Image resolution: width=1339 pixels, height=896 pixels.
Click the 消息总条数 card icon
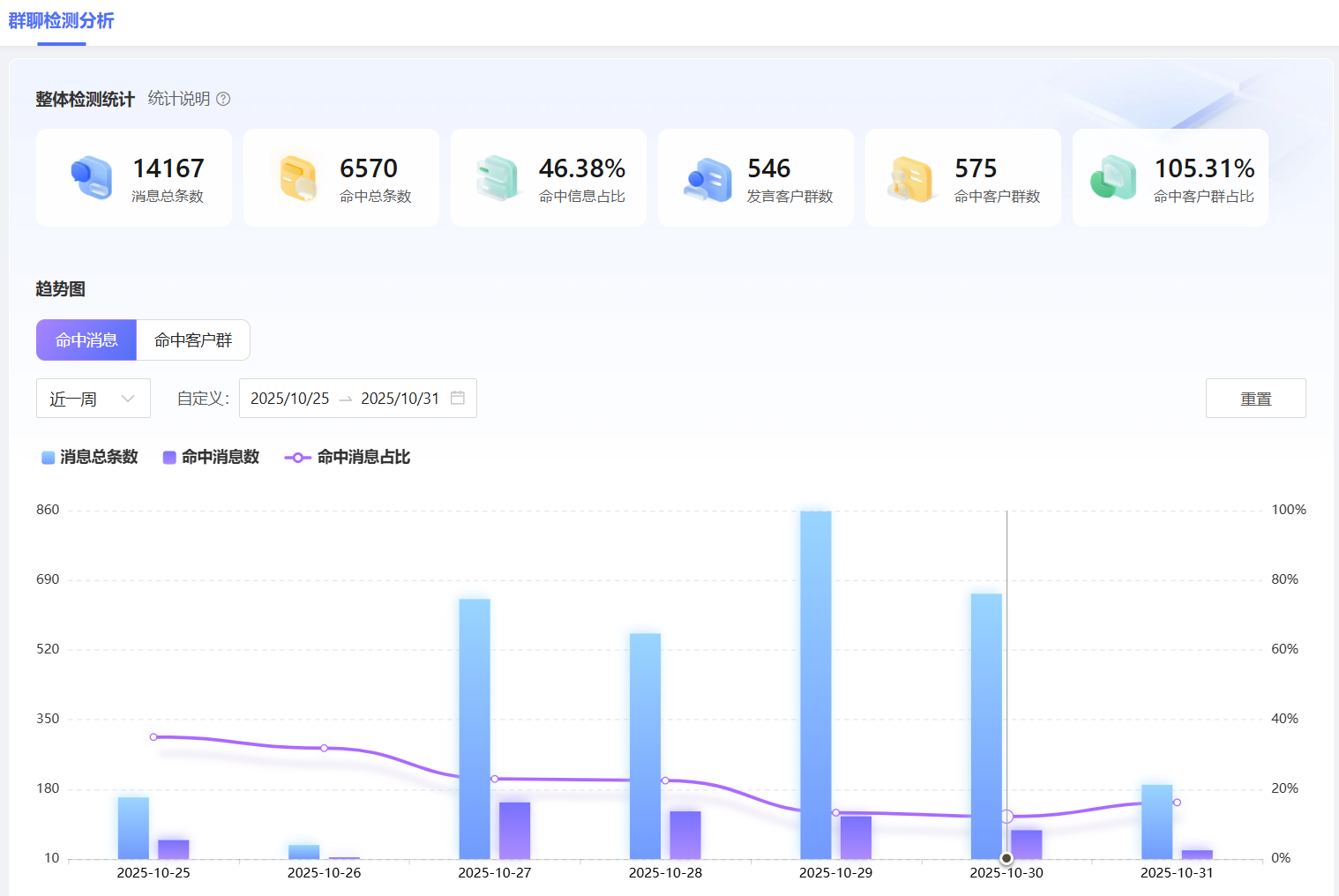click(92, 177)
